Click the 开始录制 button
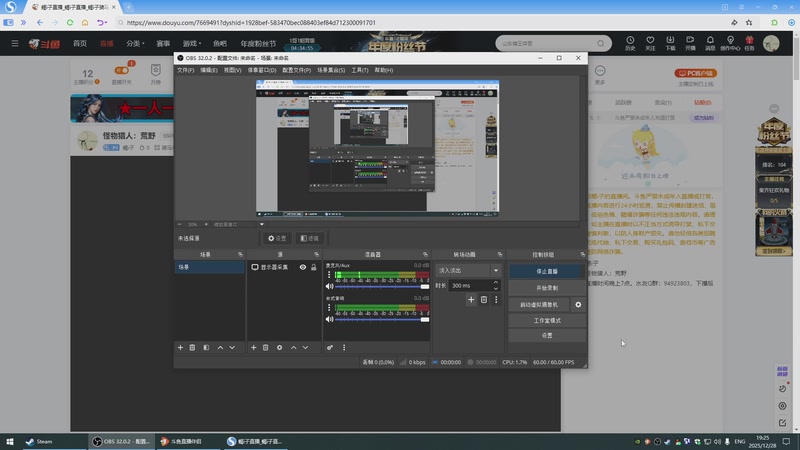800x450 pixels. 547,287
